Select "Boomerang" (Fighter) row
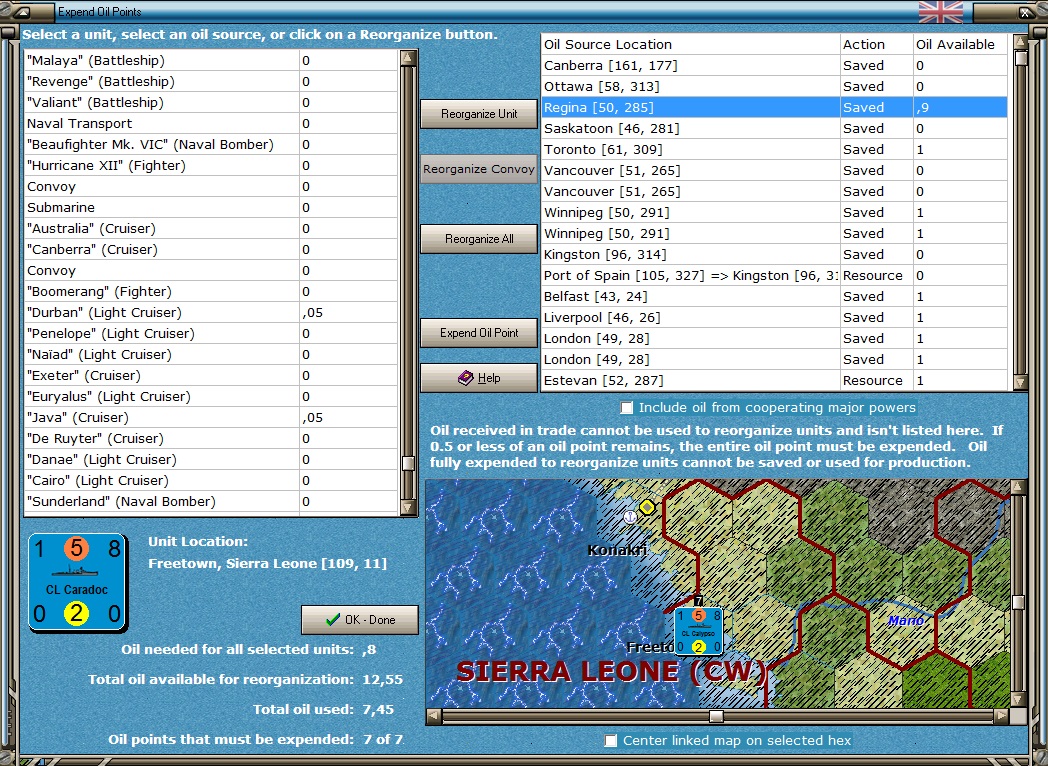Screen dimensions: 1048x766 tap(211, 291)
